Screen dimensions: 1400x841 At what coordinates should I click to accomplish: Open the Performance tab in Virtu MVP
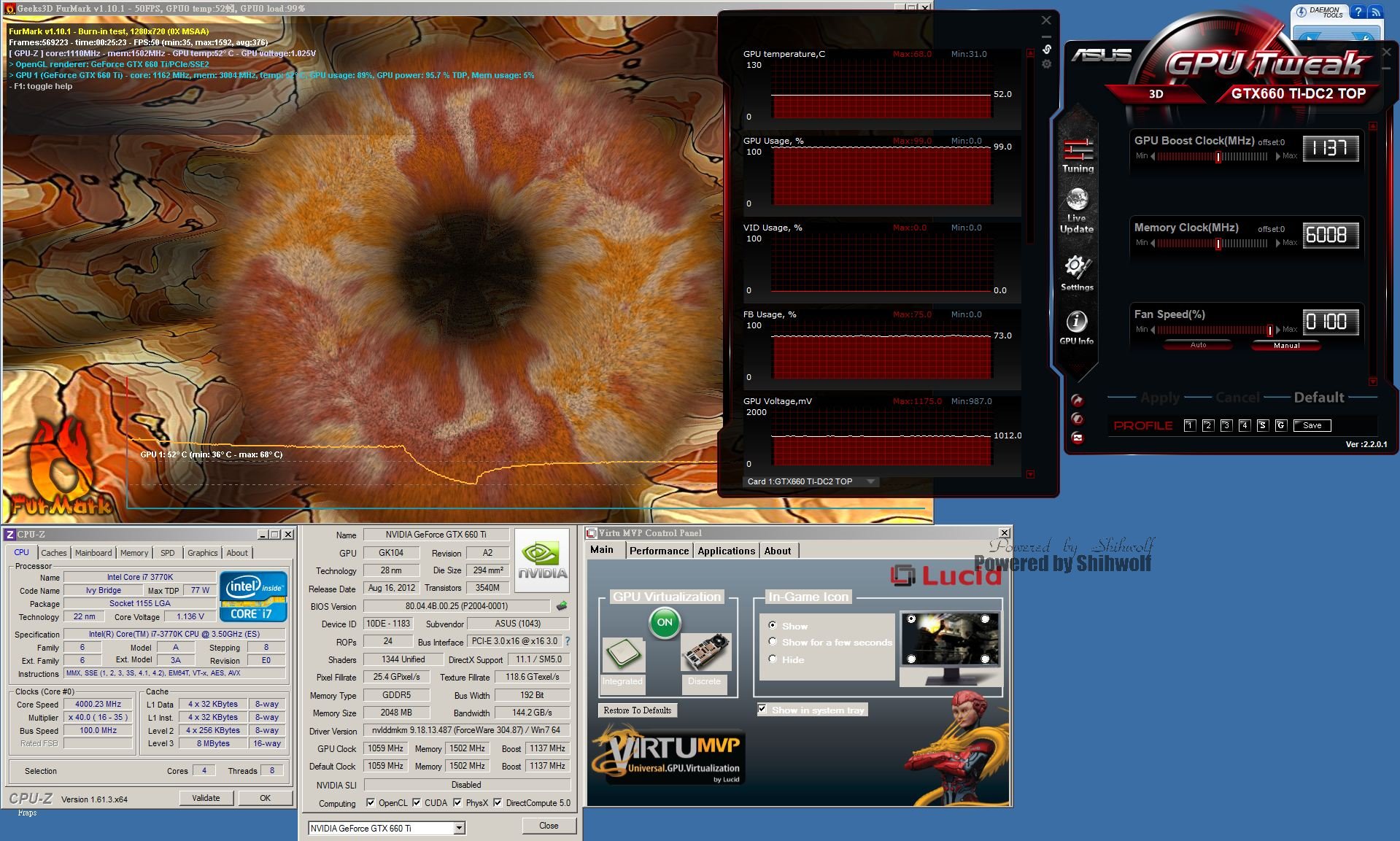(x=659, y=551)
